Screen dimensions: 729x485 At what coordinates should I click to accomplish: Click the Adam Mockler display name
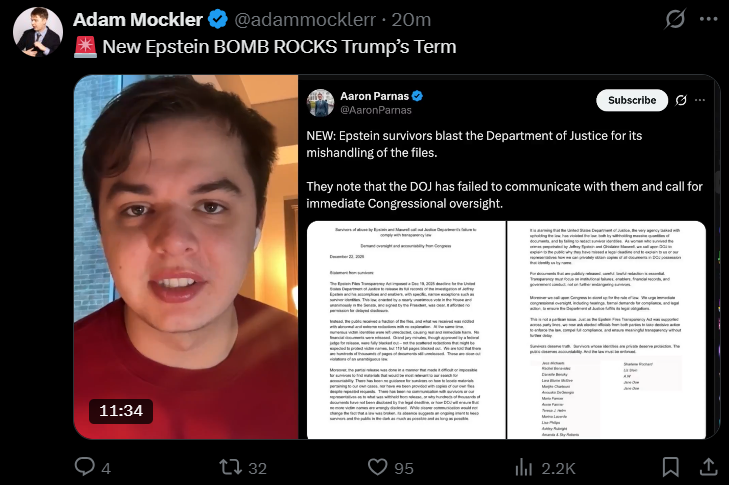(138, 20)
